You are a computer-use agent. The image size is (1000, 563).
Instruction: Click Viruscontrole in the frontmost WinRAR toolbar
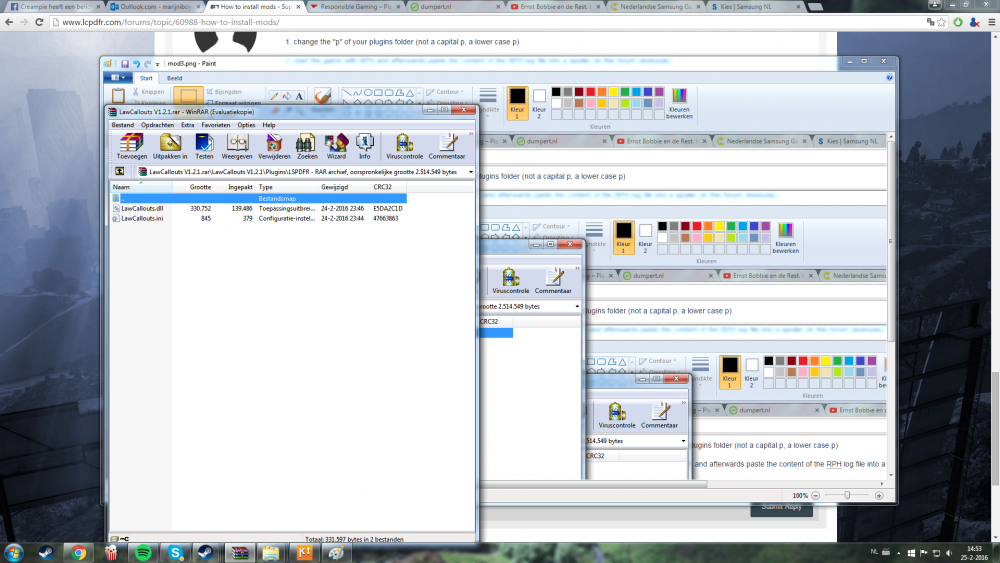[x=404, y=146]
